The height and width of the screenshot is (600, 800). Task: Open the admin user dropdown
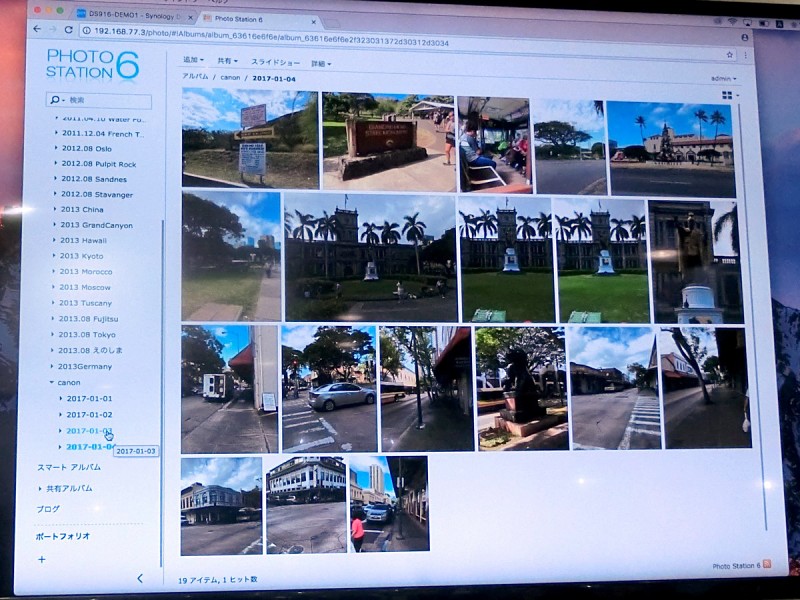(x=723, y=79)
